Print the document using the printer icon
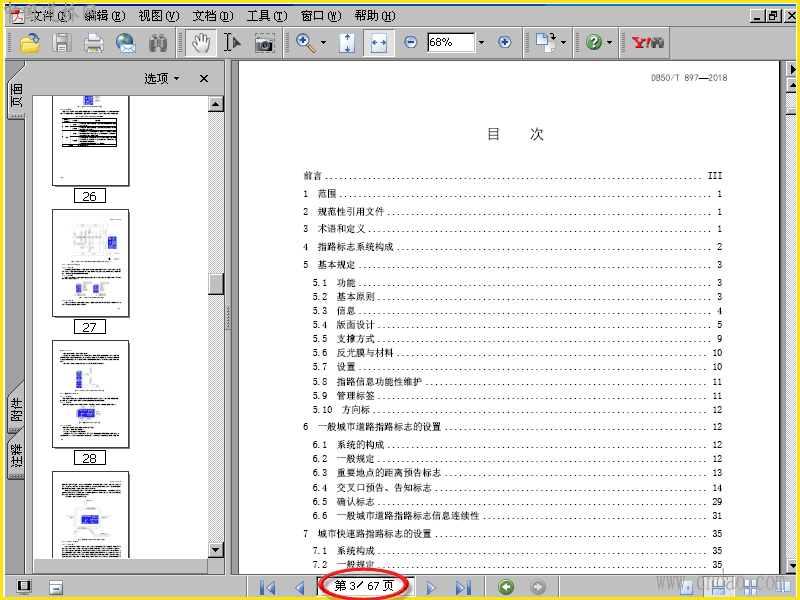Image resolution: width=800 pixels, height=600 pixels. click(93, 43)
